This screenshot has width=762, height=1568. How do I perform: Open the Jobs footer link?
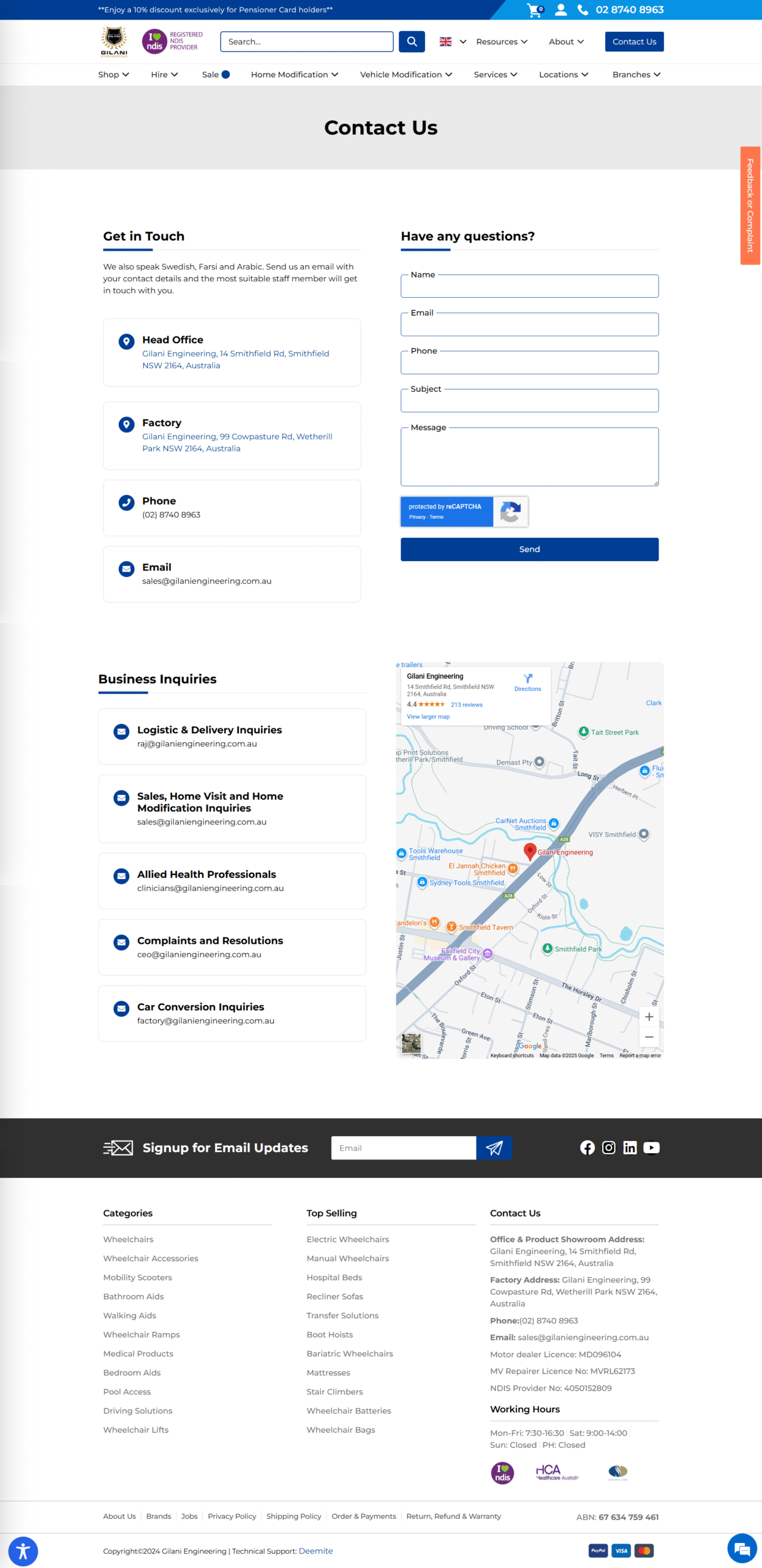(x=189, y=1517)
